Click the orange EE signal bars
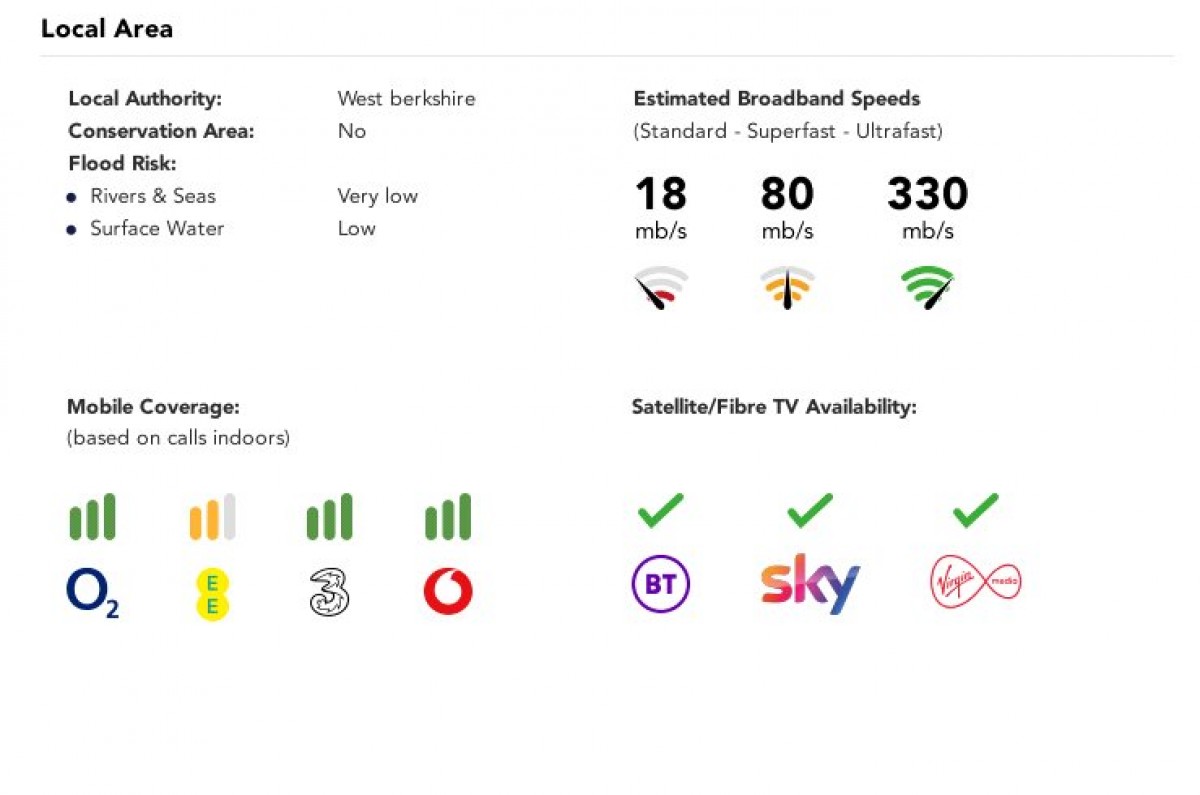The height and width of the screenshot is (795, 1200). click(x=212, y=517)
